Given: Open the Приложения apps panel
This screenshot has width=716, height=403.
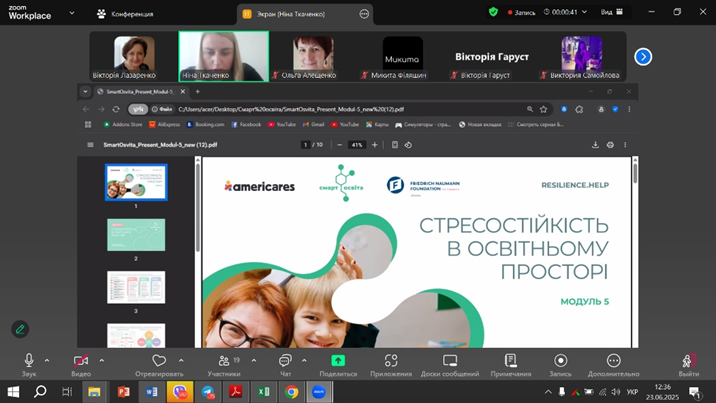Looking at the screenshot, I should (391, 365).
